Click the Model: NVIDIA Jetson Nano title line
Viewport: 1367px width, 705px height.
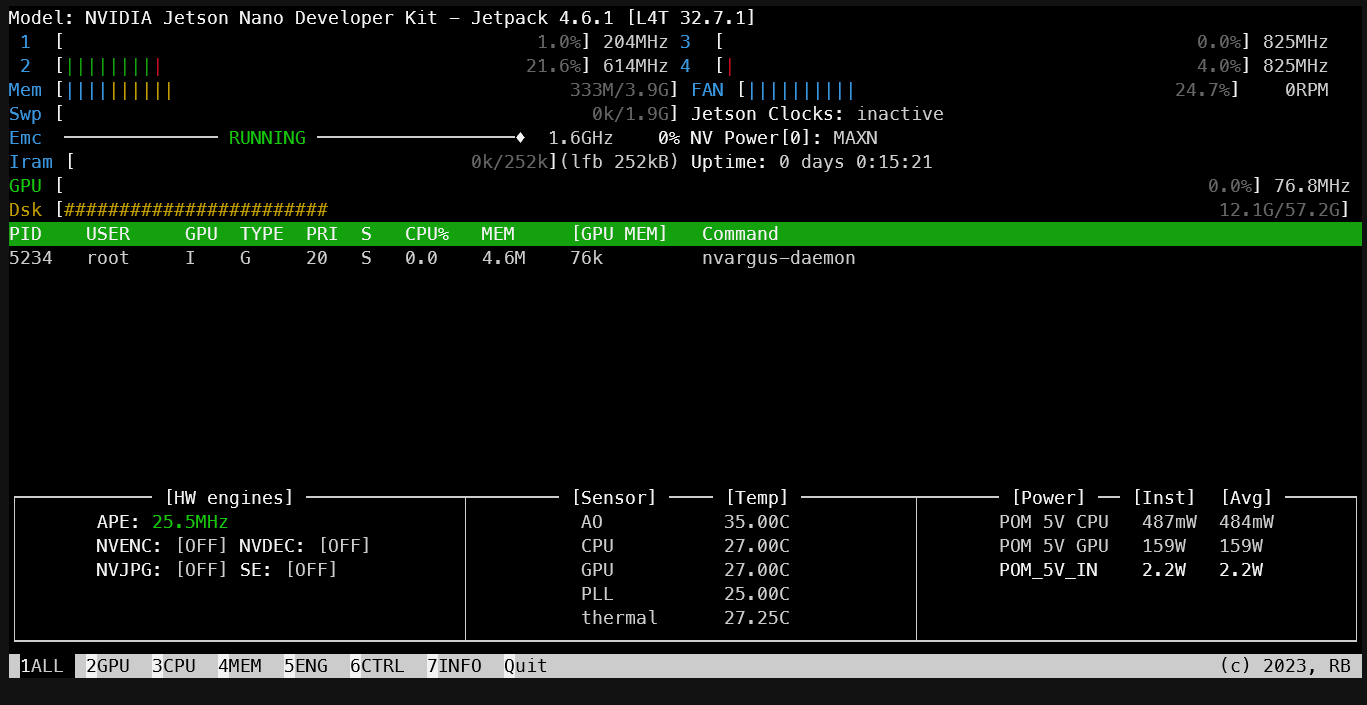(x=382, y=18)
